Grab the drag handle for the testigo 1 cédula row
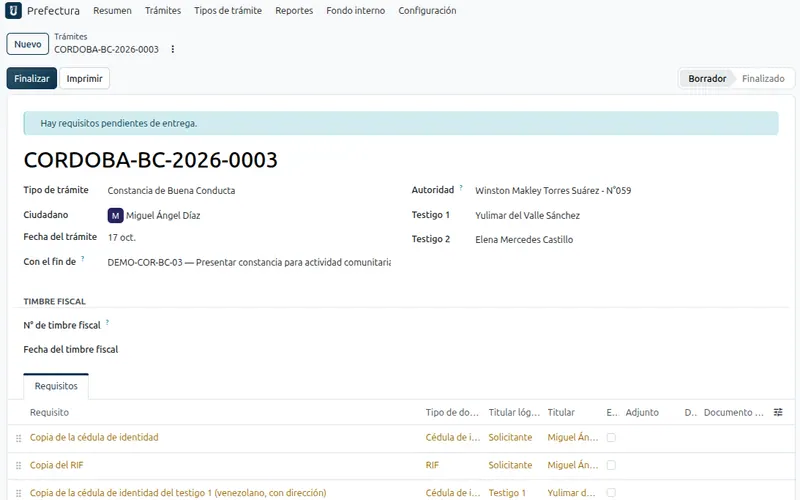This screenshot has height=500, width=800. (18, 493)
